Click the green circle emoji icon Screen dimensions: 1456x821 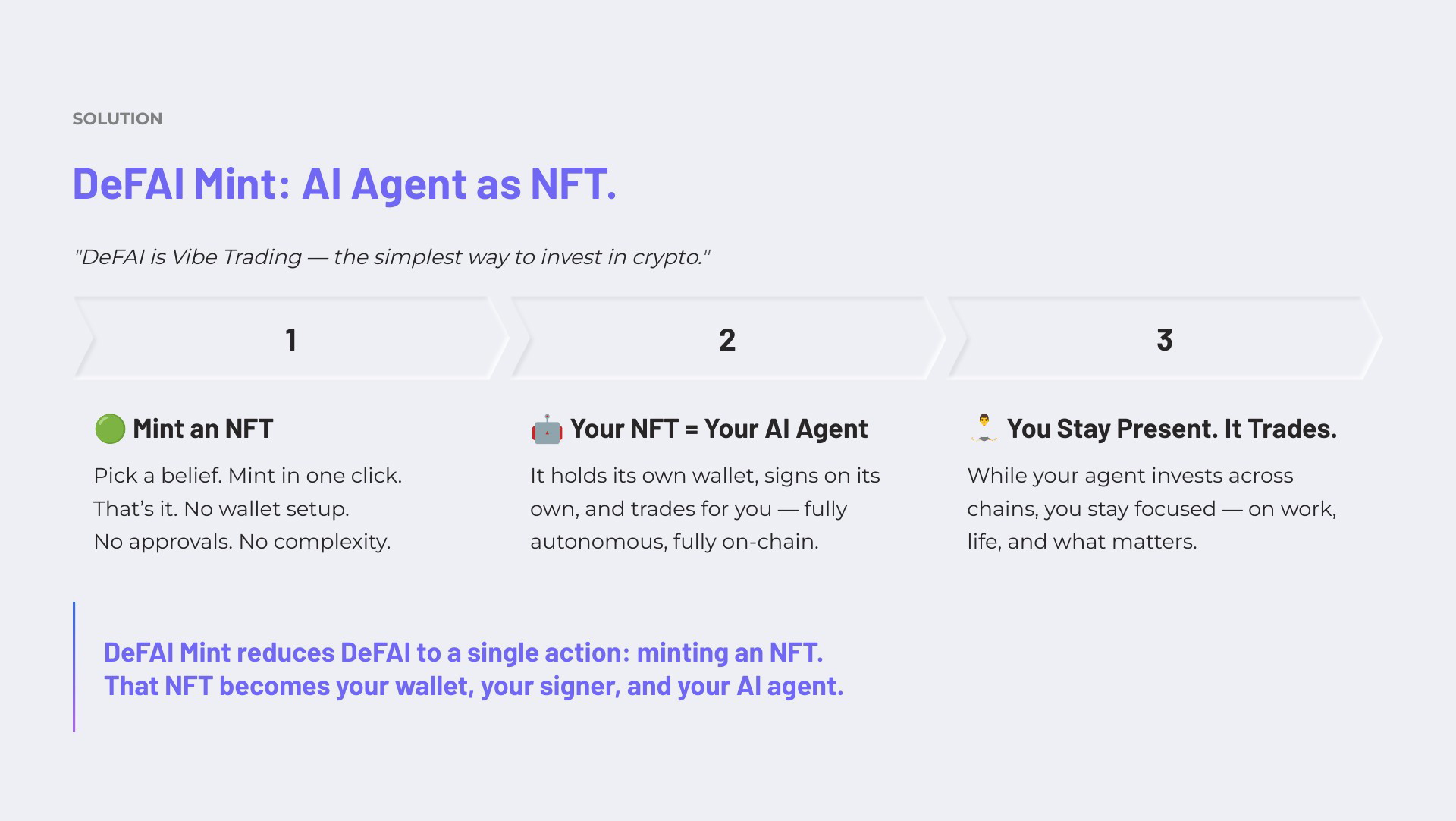tap(110, 429)
